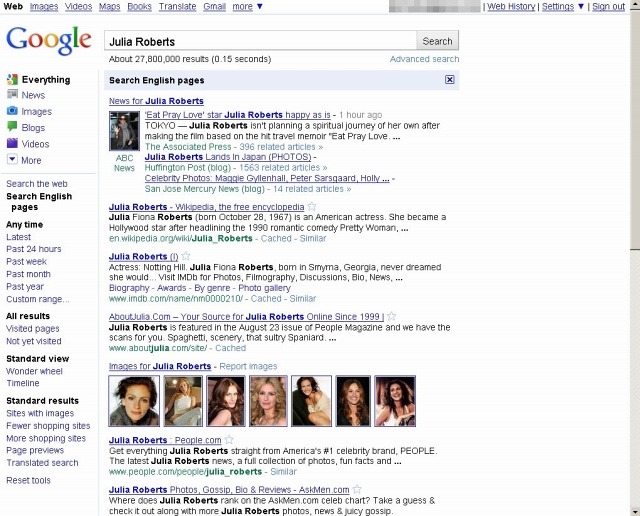Image resolution: width=640 pixels, height=516 pixels.
Task: Click the Google logo
Action: (x=49, y=40)
